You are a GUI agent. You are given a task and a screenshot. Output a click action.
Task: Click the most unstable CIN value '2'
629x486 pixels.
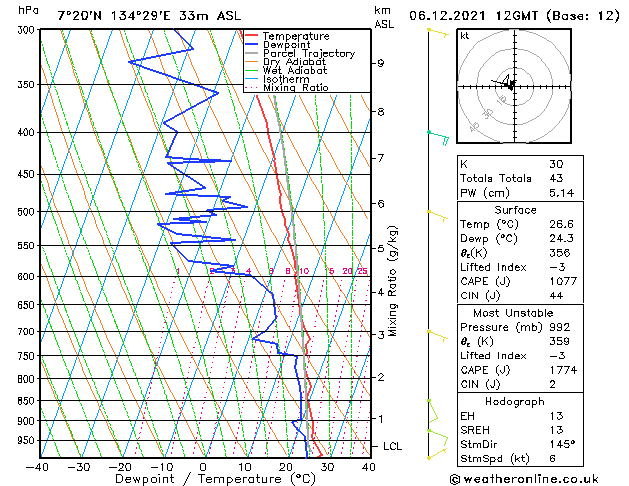pos(552,384)
